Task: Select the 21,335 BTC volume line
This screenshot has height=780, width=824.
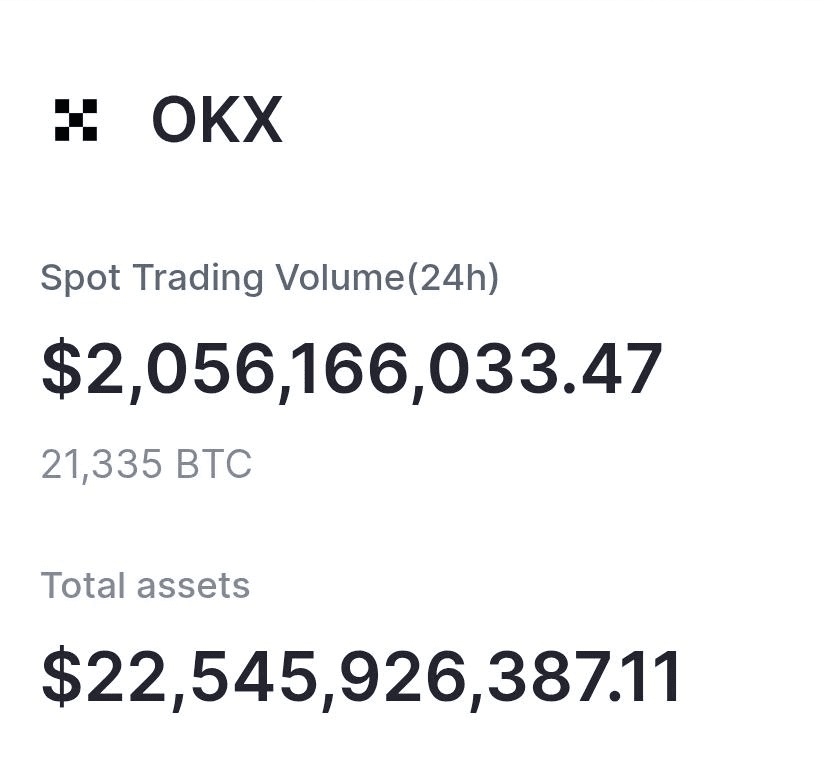Action: point(146,465)
